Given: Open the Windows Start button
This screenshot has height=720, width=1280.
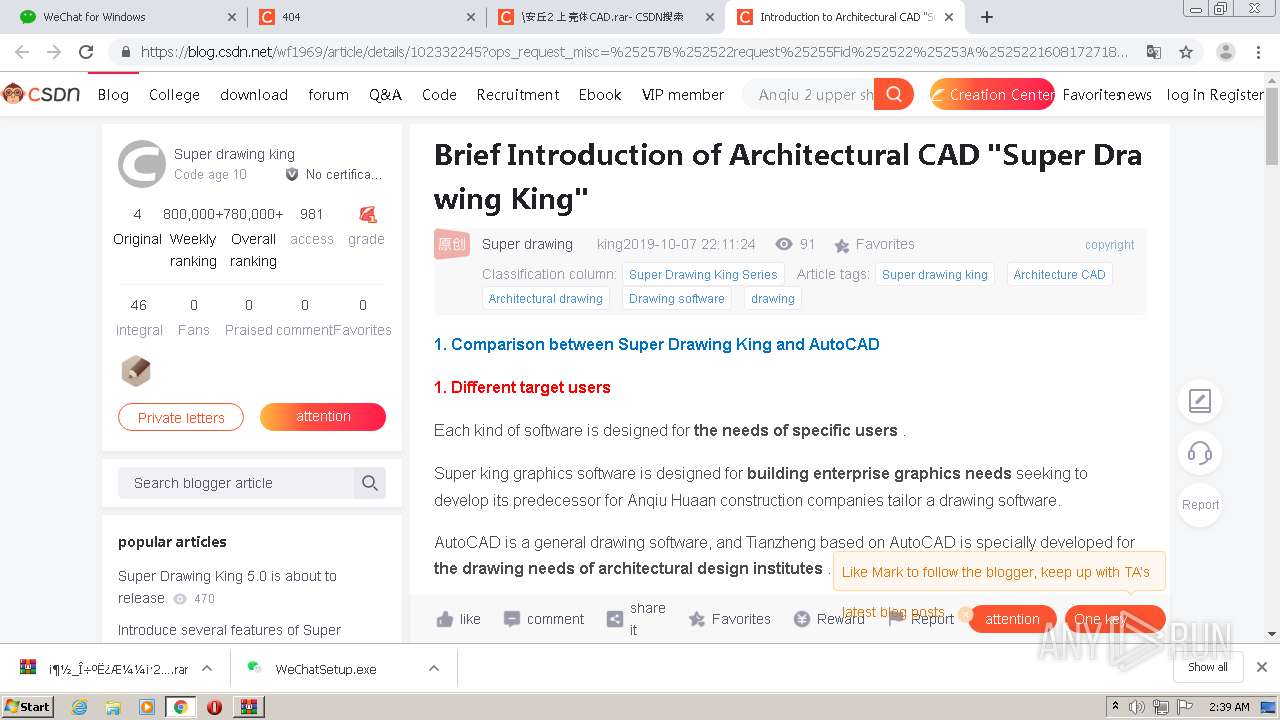Looking at the screenshot, I should point(27,707).
